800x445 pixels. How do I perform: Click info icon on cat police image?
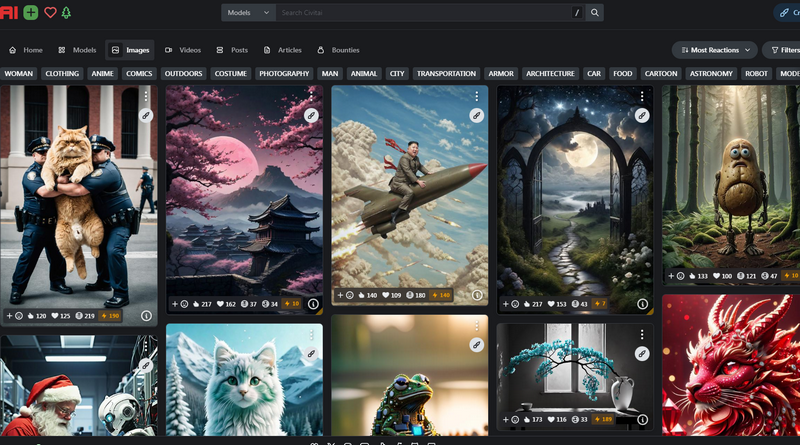pos(146,316)
